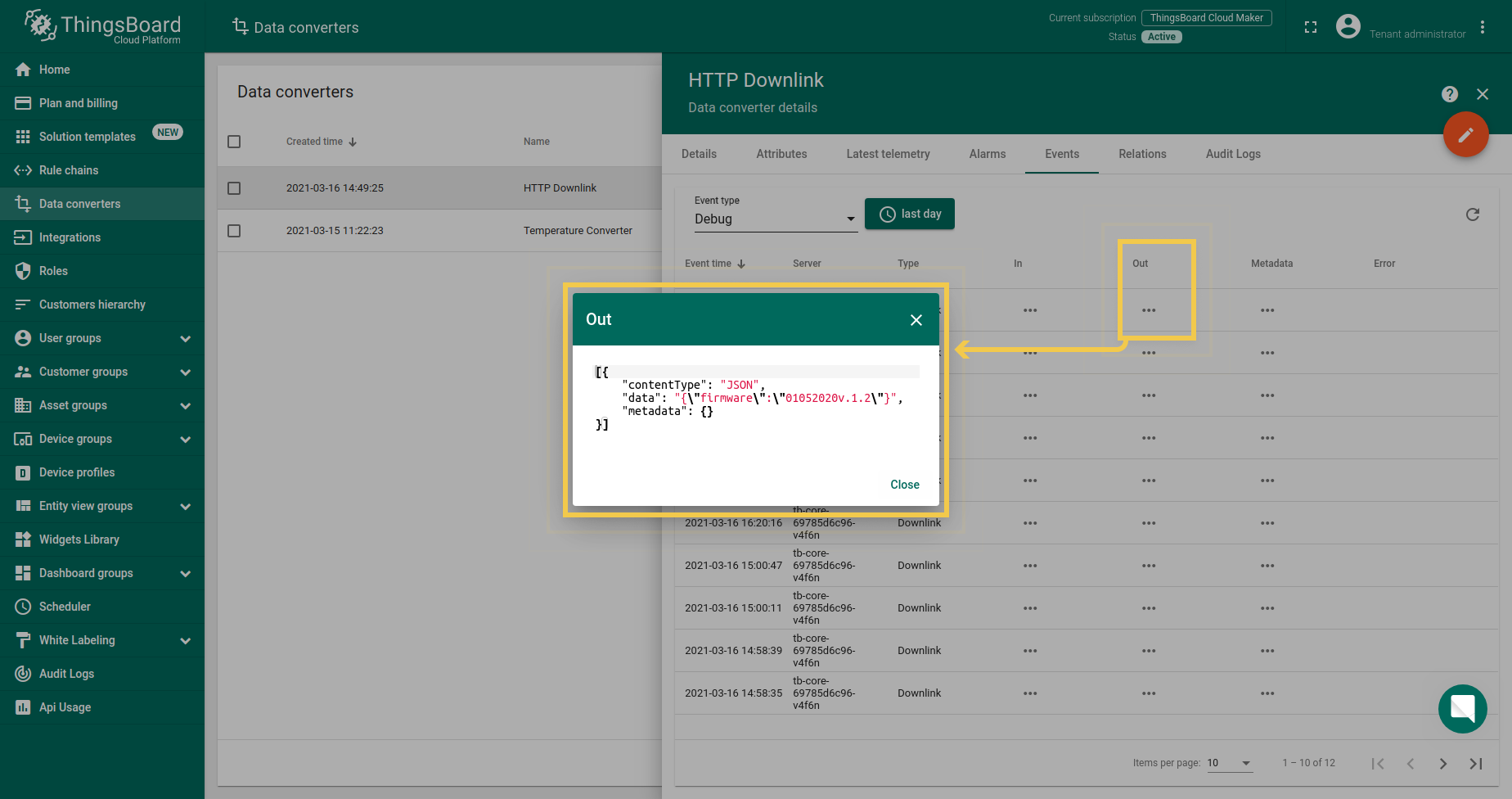
Task: Expand User groups menu
Action: click(x=101, y=338)
